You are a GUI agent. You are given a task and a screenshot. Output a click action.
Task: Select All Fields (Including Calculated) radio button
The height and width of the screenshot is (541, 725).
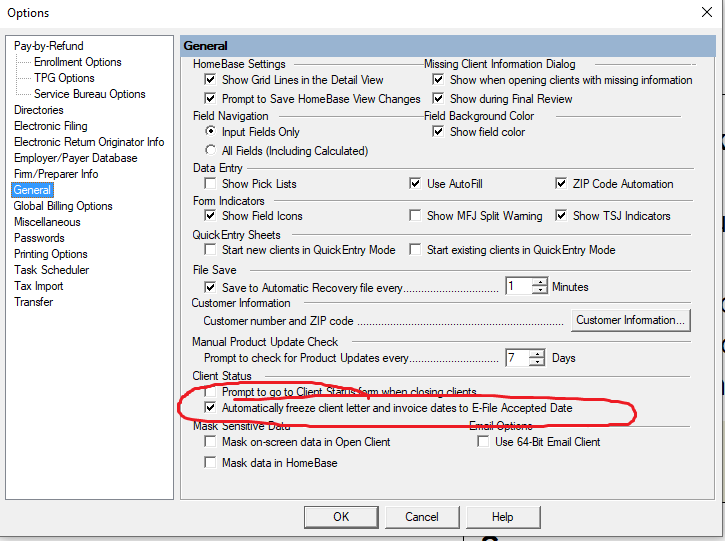[x=211, y=151]
